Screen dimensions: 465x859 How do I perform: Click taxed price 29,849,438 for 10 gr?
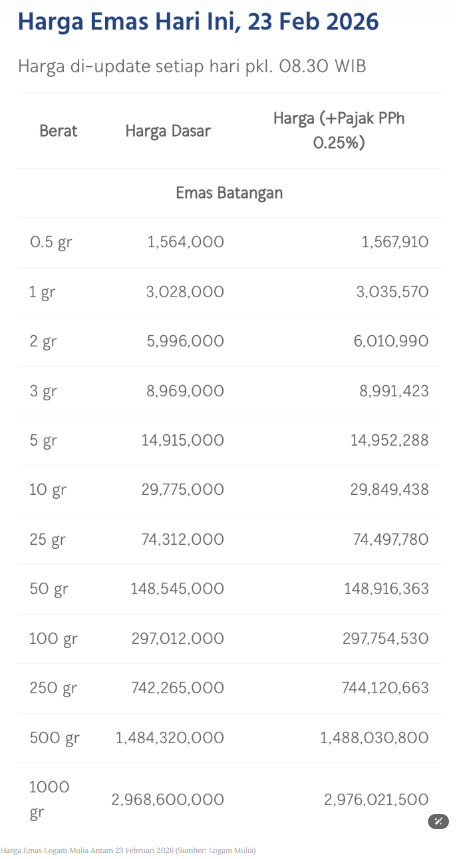tap(389, 490)
